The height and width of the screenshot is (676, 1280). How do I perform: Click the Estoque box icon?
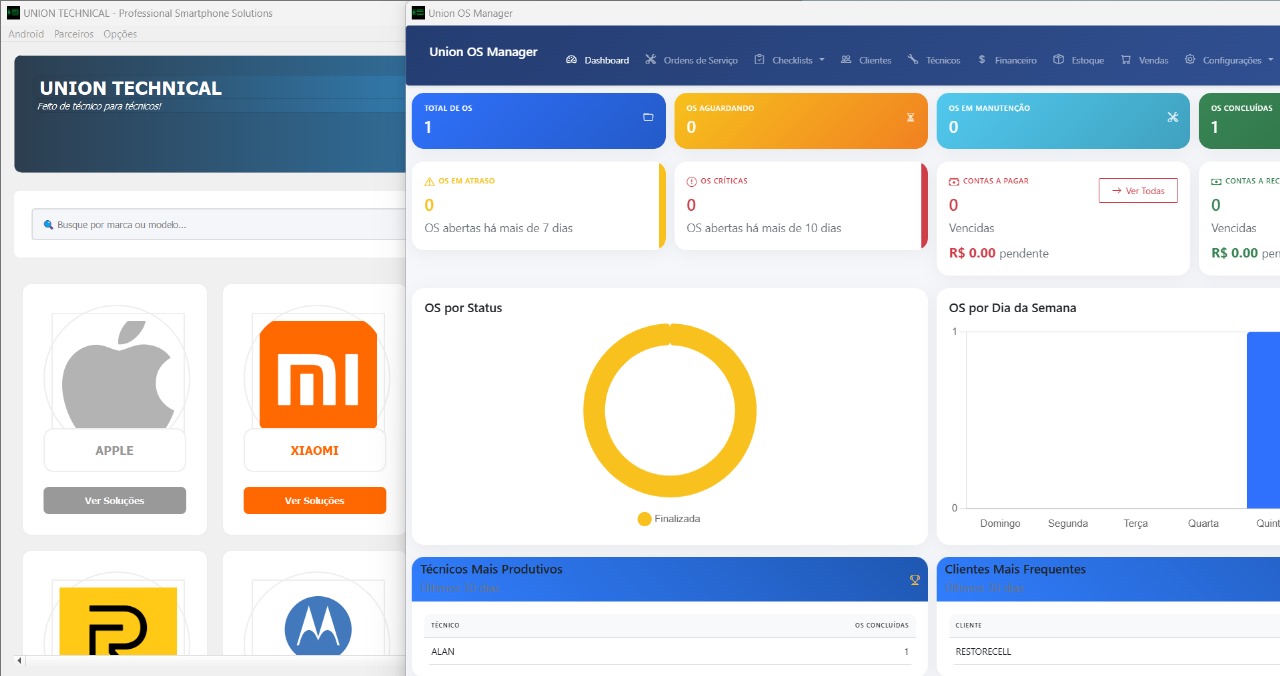tap(1058, 60)
